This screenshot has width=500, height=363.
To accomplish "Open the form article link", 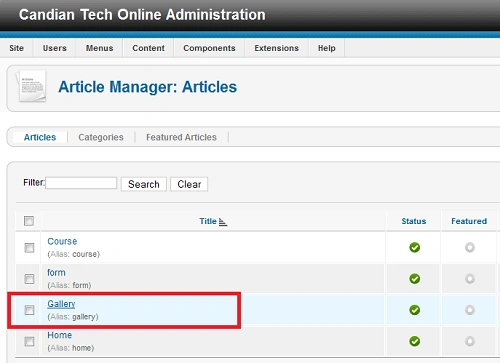I will pos(56,273).
